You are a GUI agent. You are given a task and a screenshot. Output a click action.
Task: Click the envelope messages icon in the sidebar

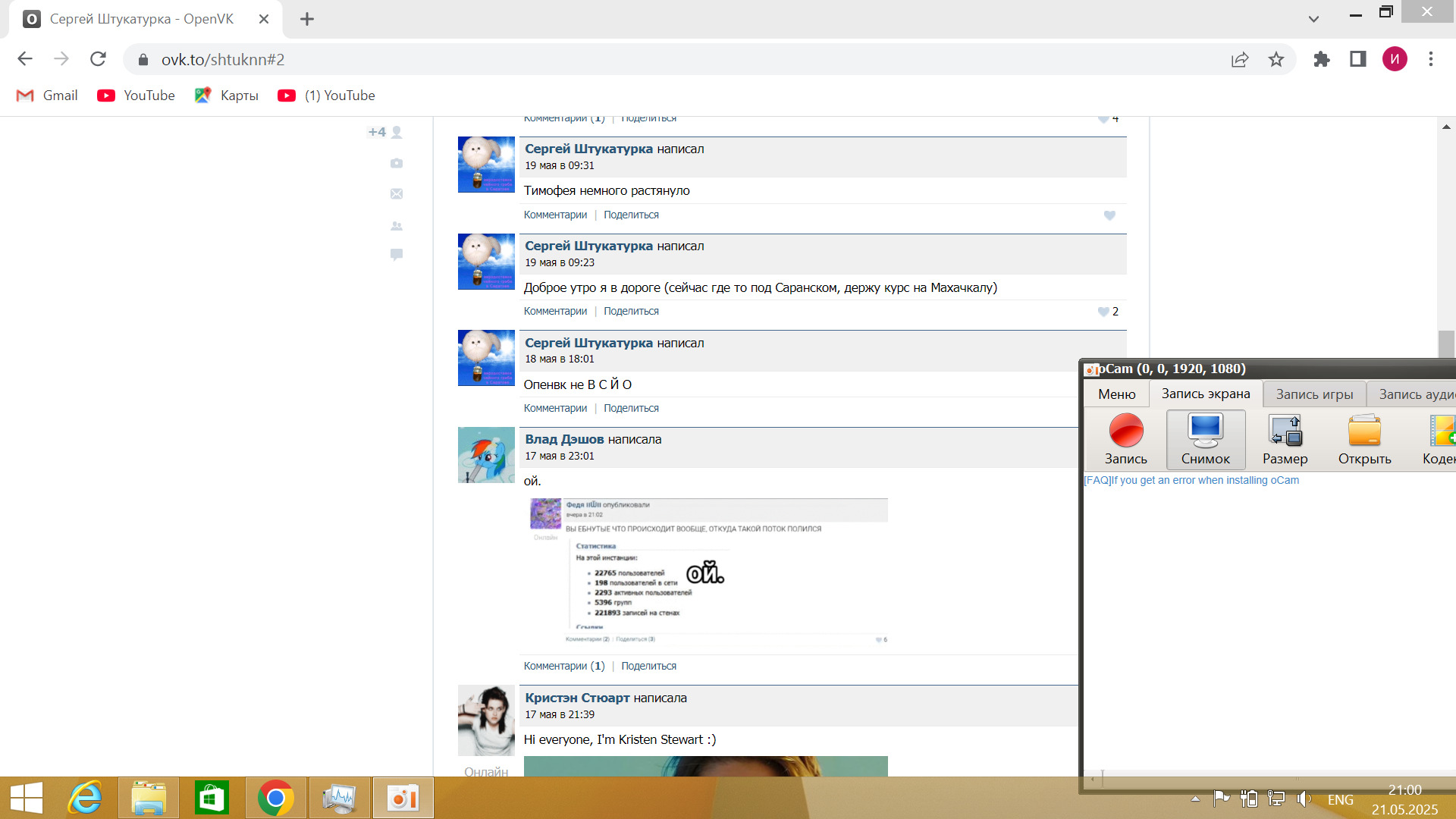click(397, 194)
